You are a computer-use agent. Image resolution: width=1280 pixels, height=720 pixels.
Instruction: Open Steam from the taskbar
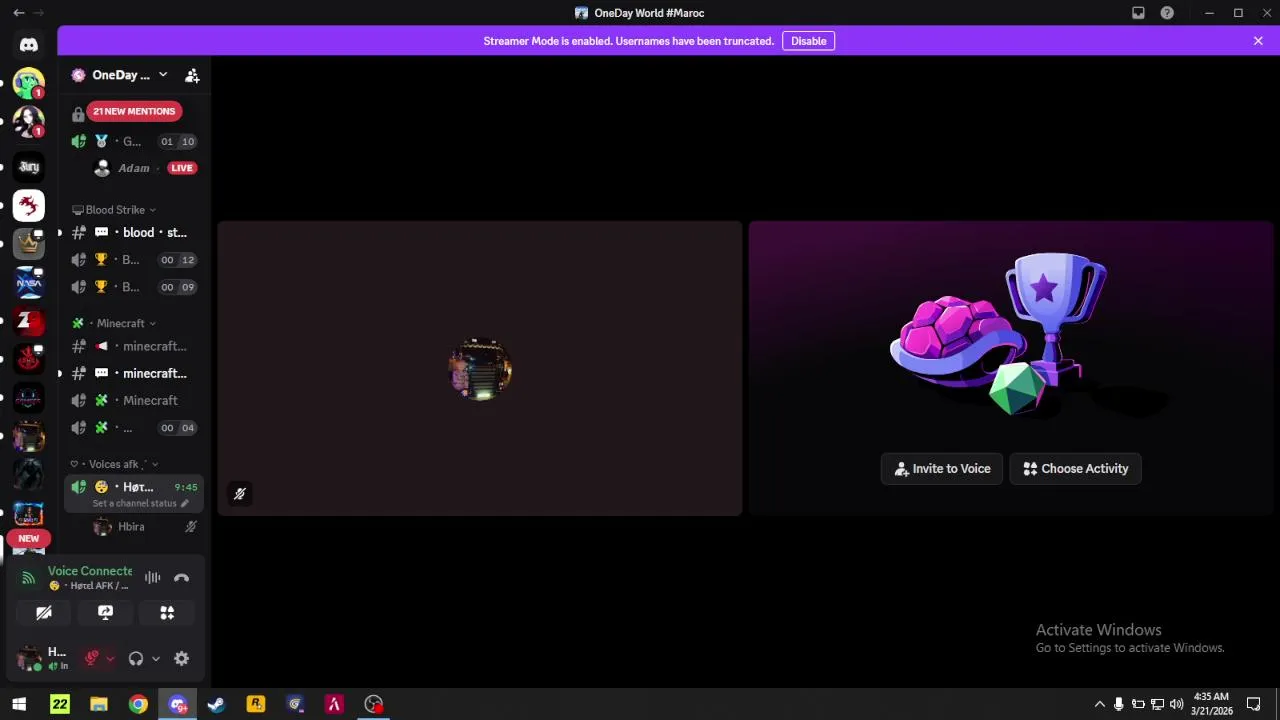pyautogui.click(x=216, y=704)
